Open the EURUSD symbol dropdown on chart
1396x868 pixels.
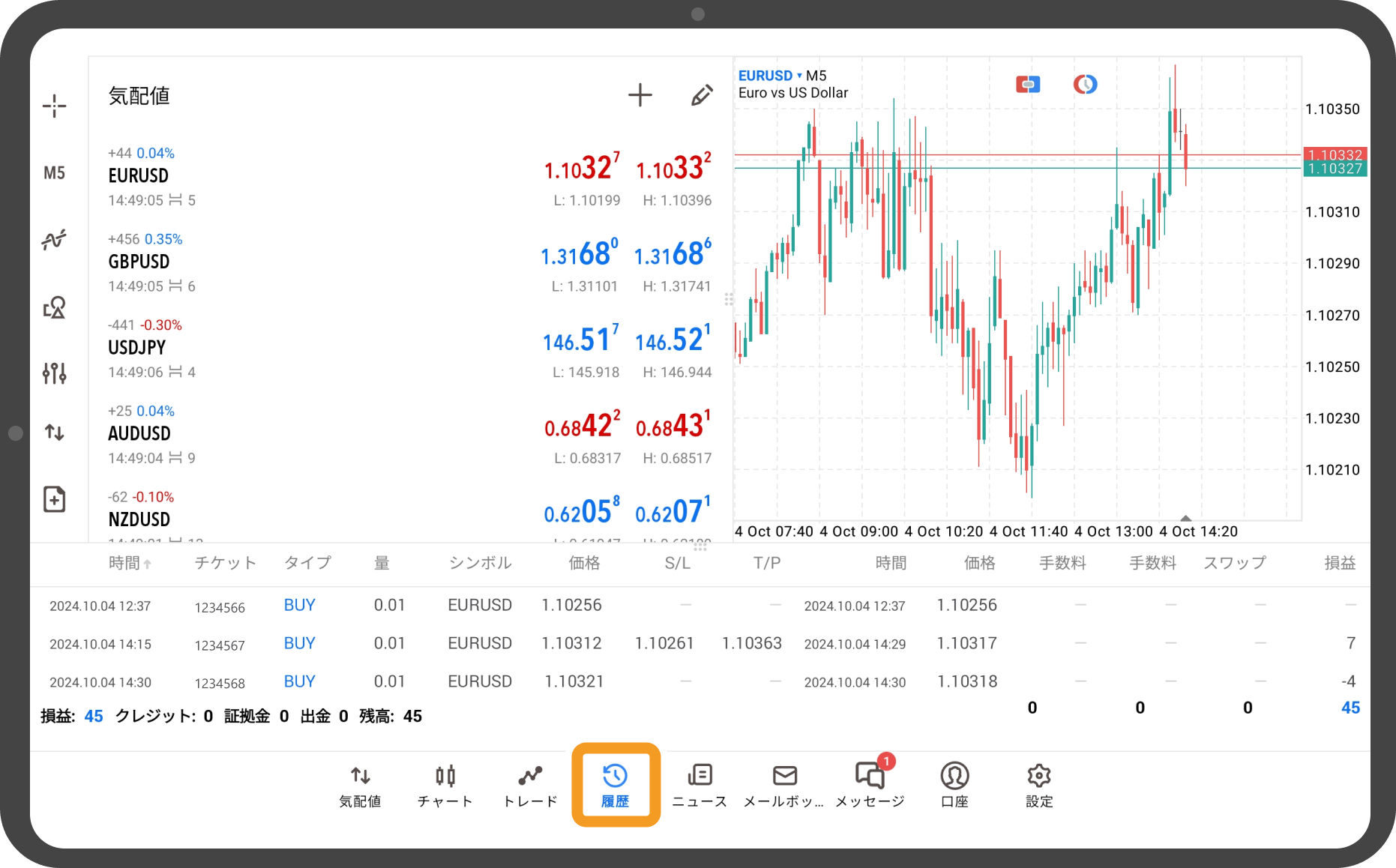[x=769, y=76]
